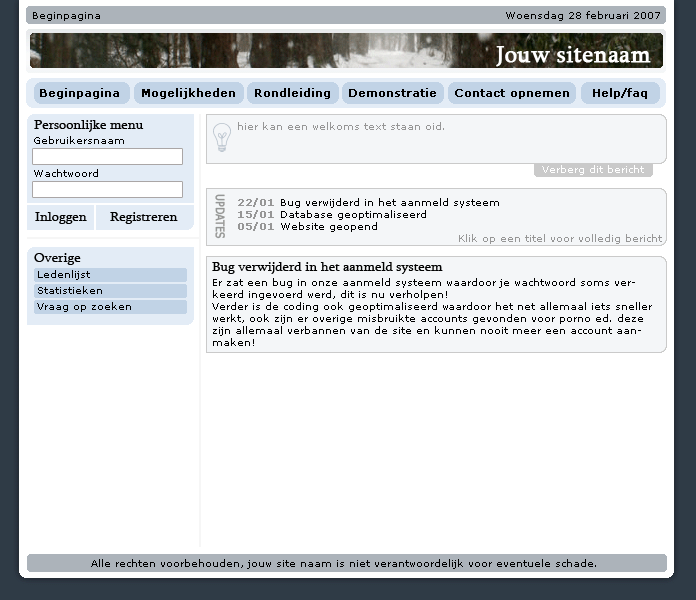
Task: Click the Beginpagina breadcrumb in top bar
Action: click(66, 16)
